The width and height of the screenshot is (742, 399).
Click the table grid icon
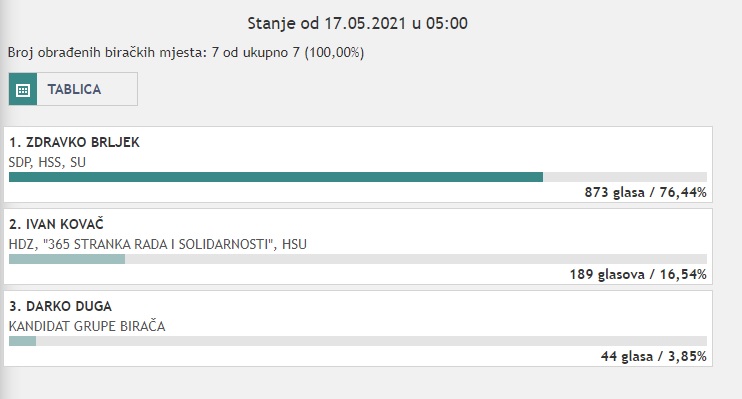23,89
